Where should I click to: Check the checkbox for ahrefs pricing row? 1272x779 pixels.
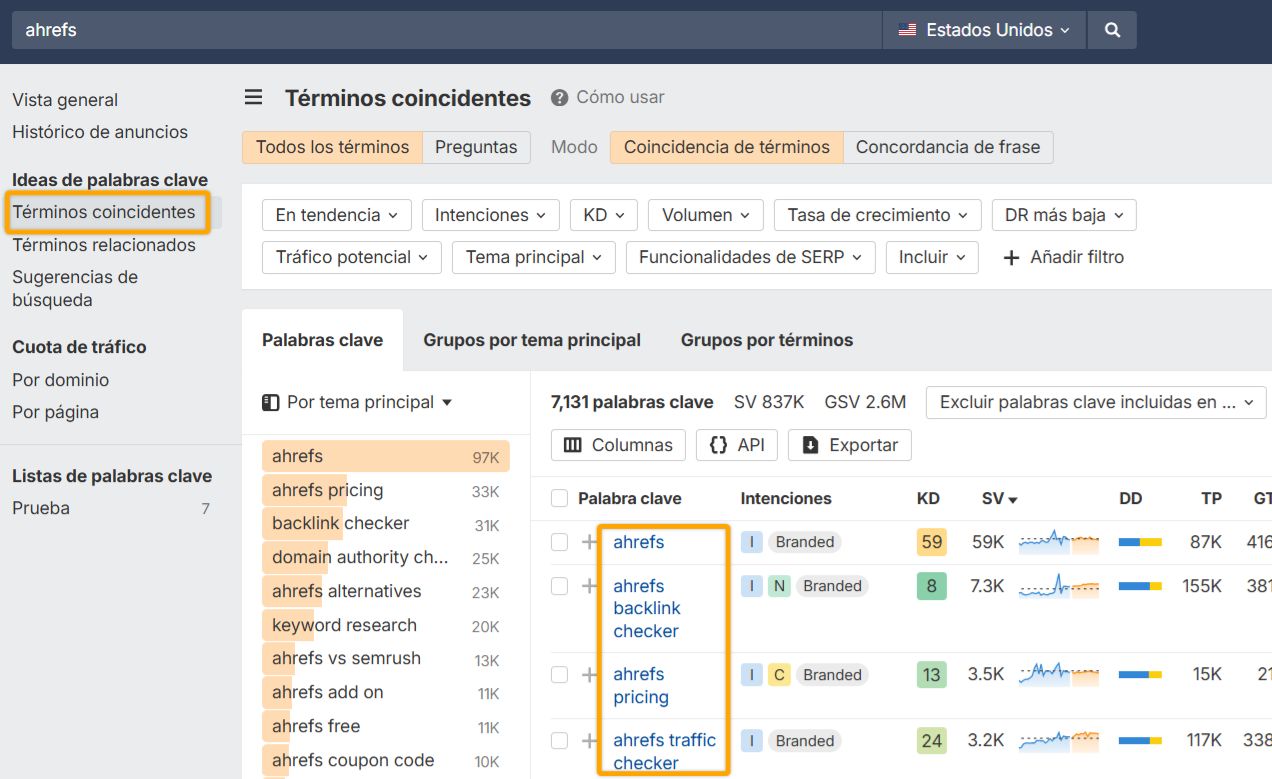click(x=559, y=674)
